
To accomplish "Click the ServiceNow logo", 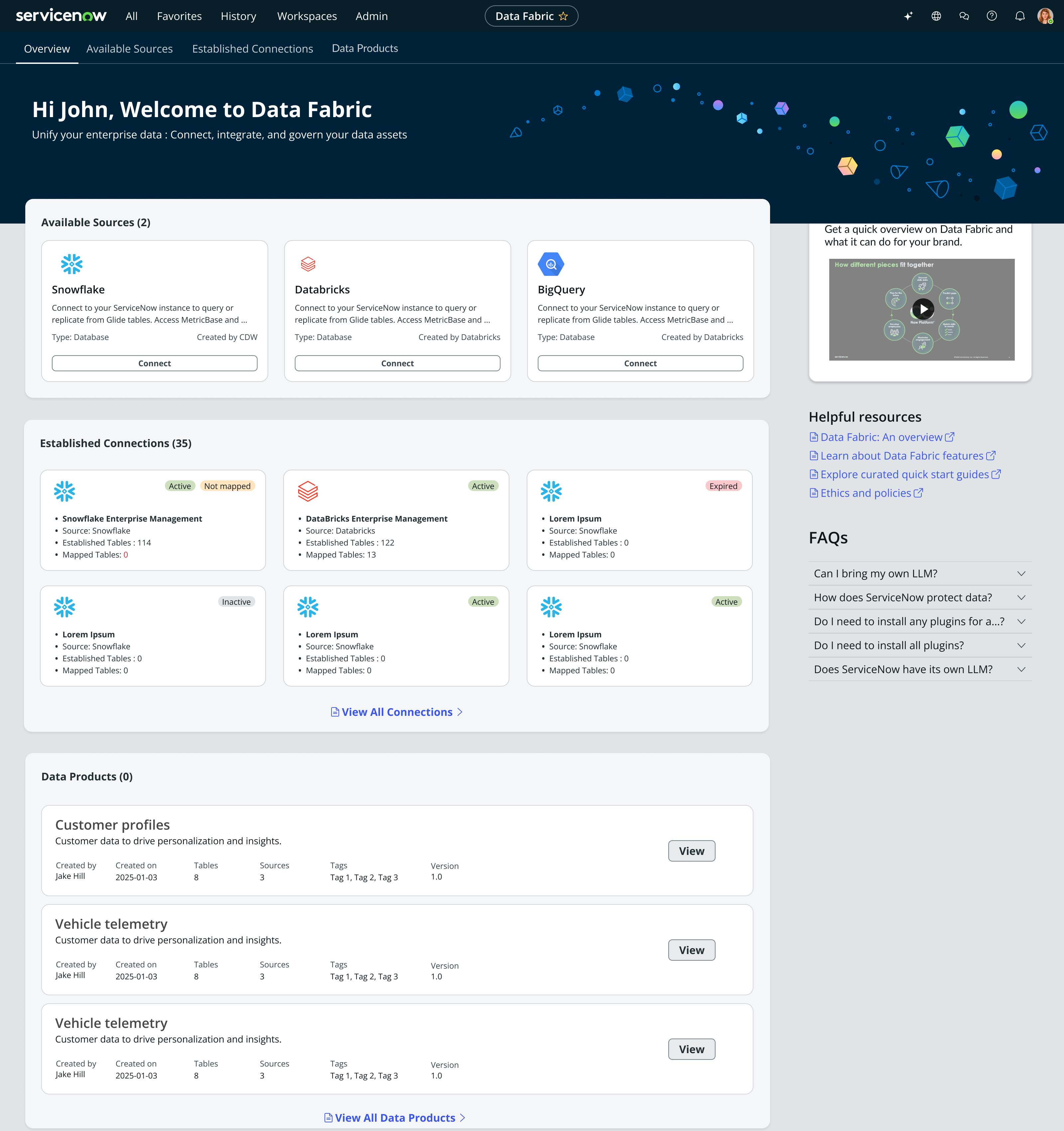I will tap(61, 16).
